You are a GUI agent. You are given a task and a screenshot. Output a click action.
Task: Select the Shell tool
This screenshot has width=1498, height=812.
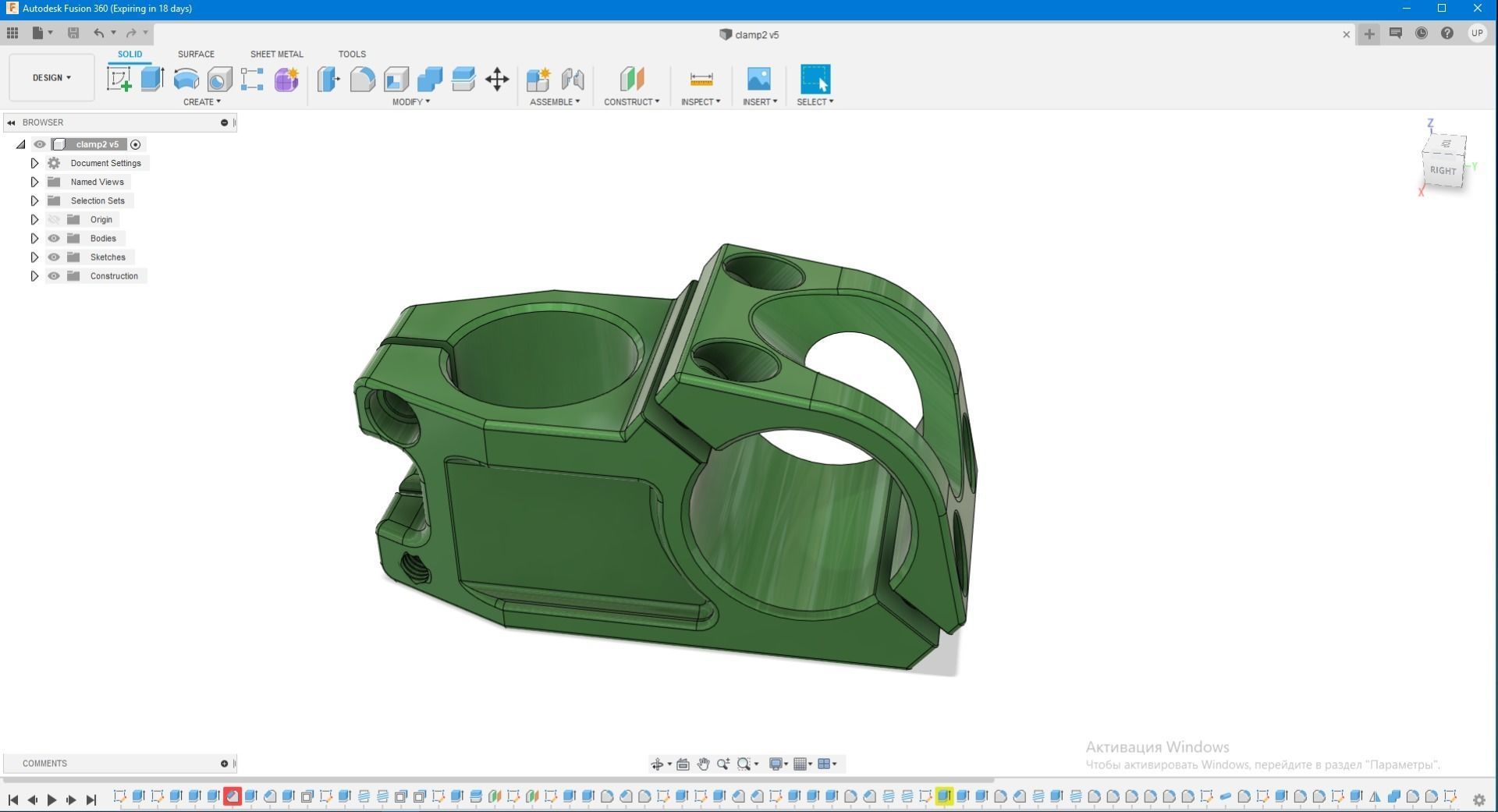396,79
